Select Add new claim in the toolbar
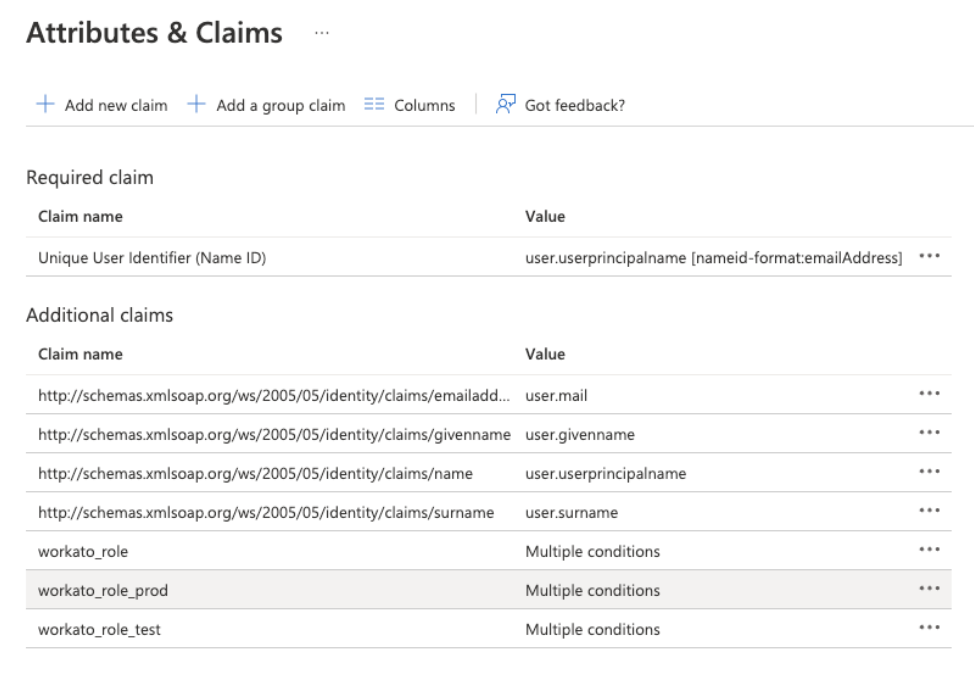This screenshot has height=678, width=974. point(116,105)
